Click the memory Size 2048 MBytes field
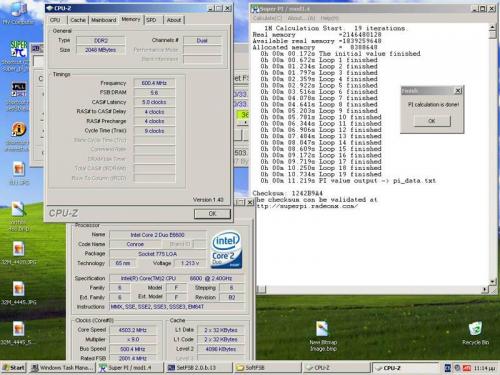 pyautogui.click(x=101, y=50)
